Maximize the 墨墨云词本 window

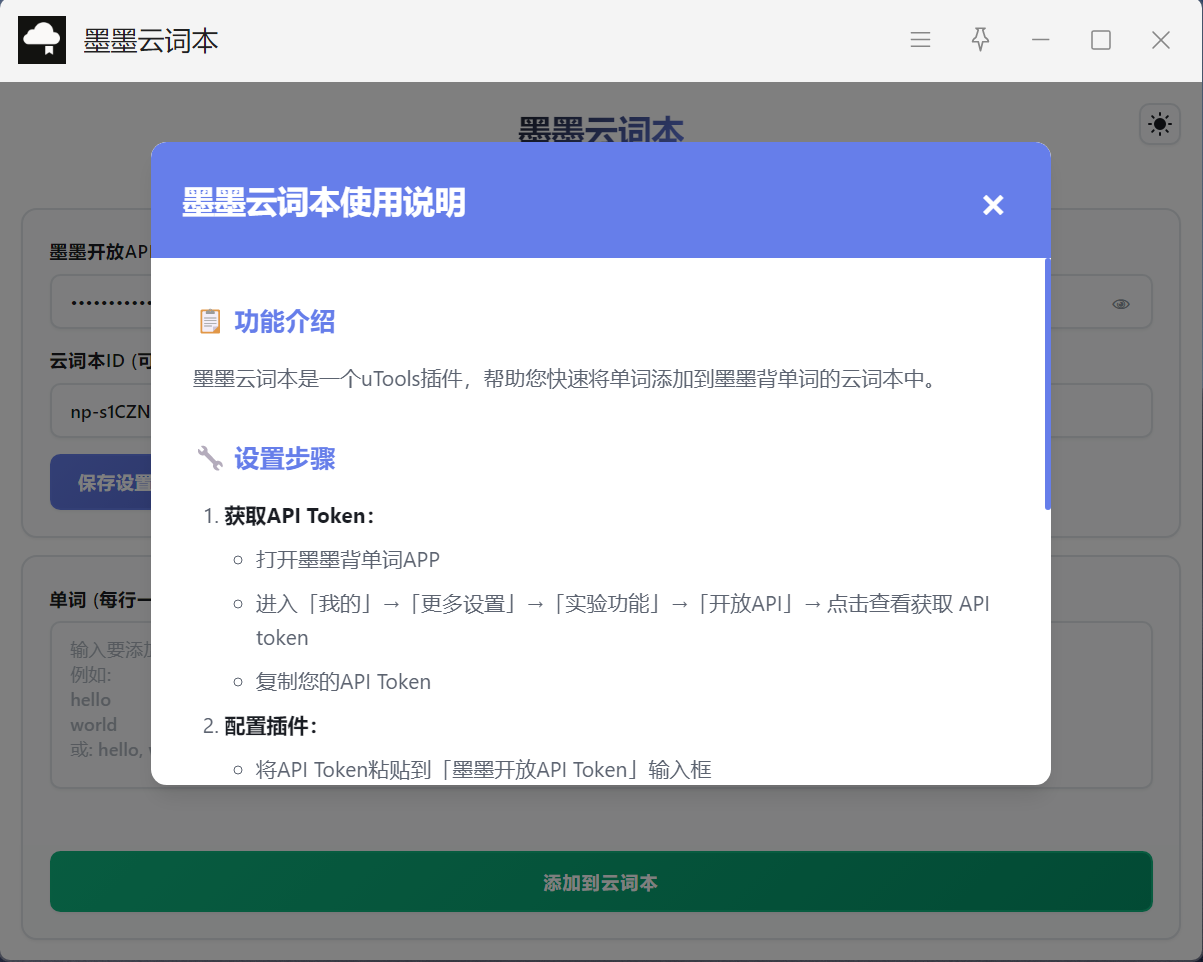[x=1101, y=40]
